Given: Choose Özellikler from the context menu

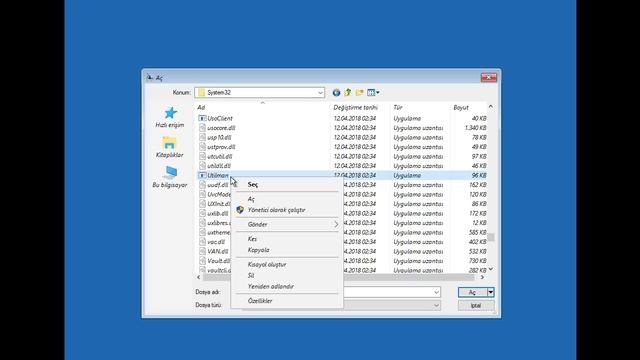Looking at the screenshot, I should [287, 301].
